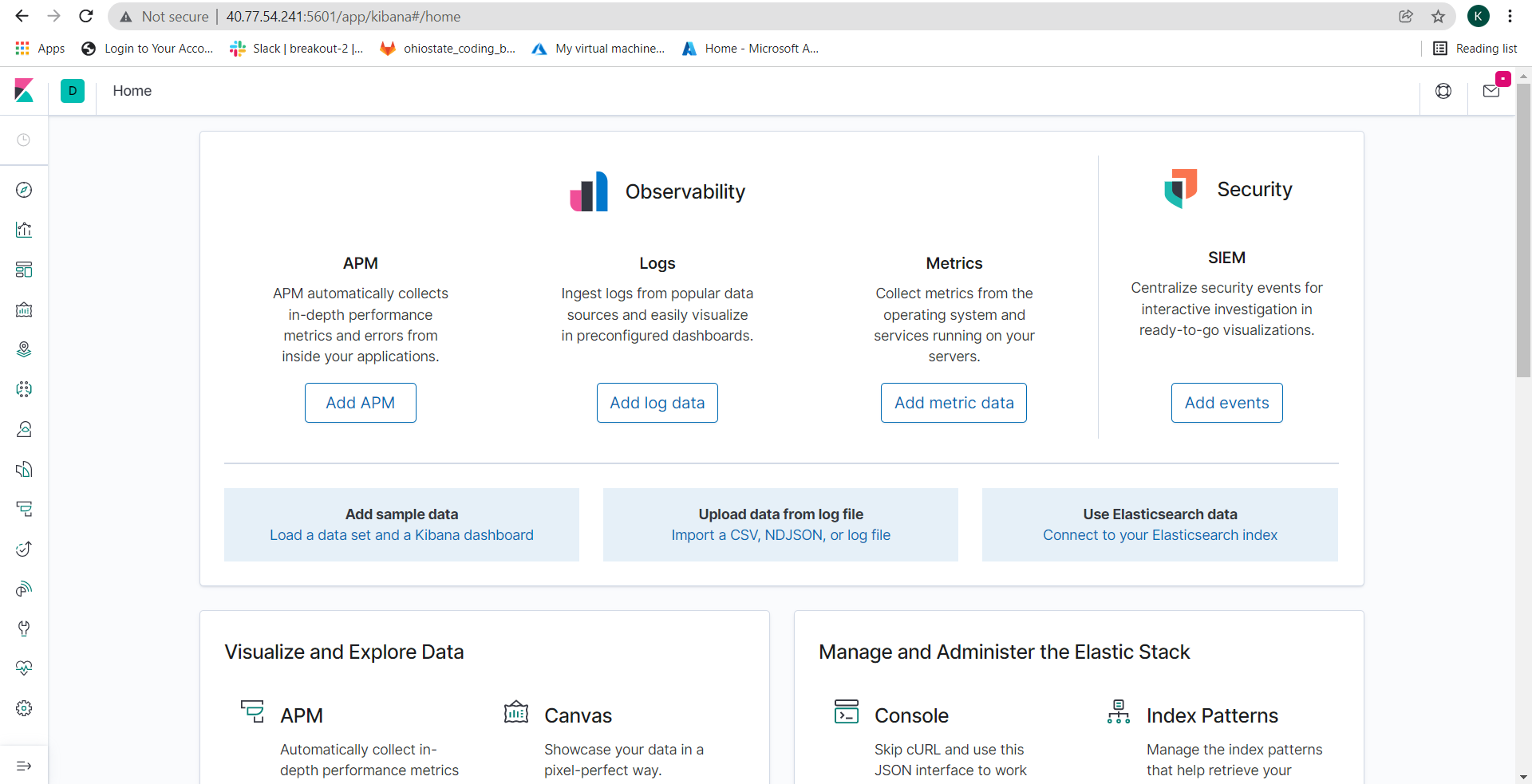Open the Kibana help menu icon

(1443, 91)
